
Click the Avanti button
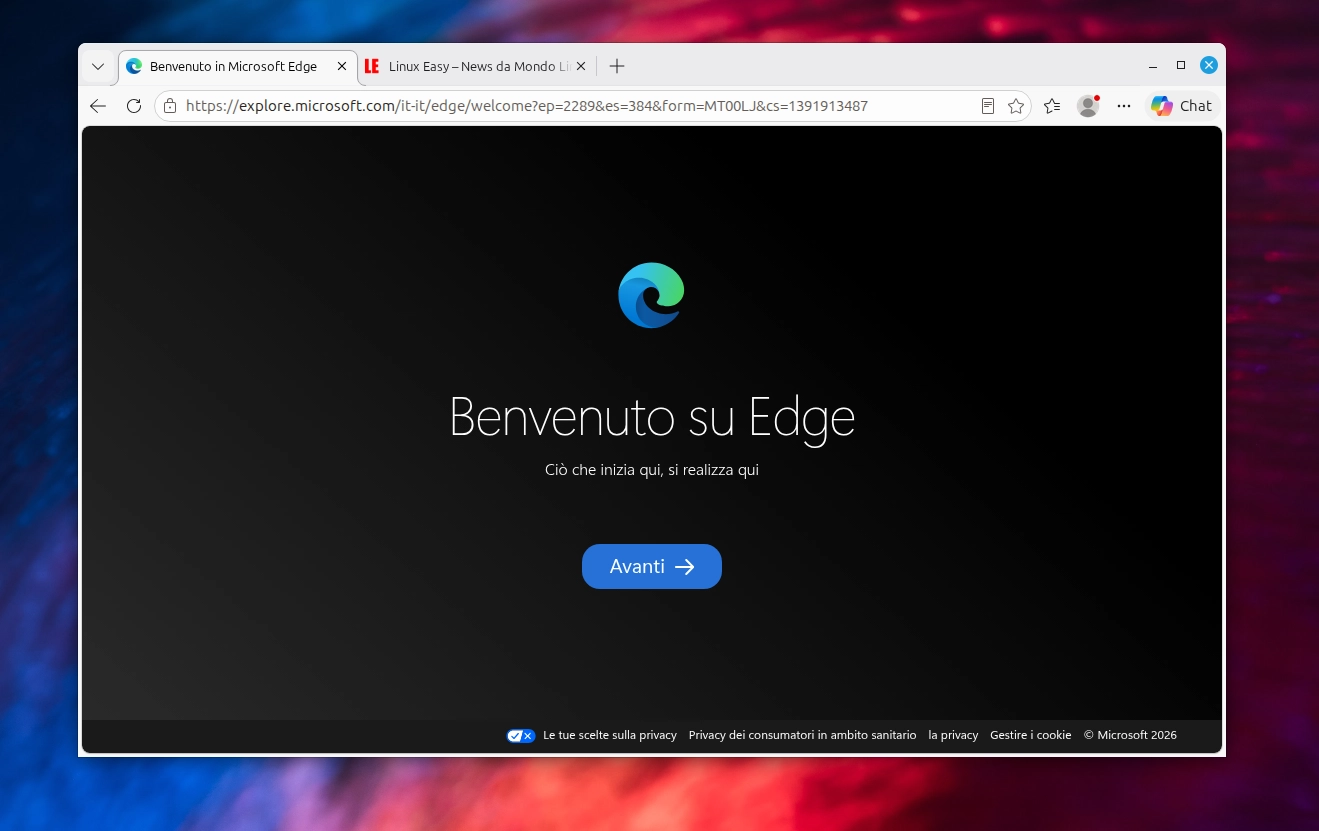[652, 566]
